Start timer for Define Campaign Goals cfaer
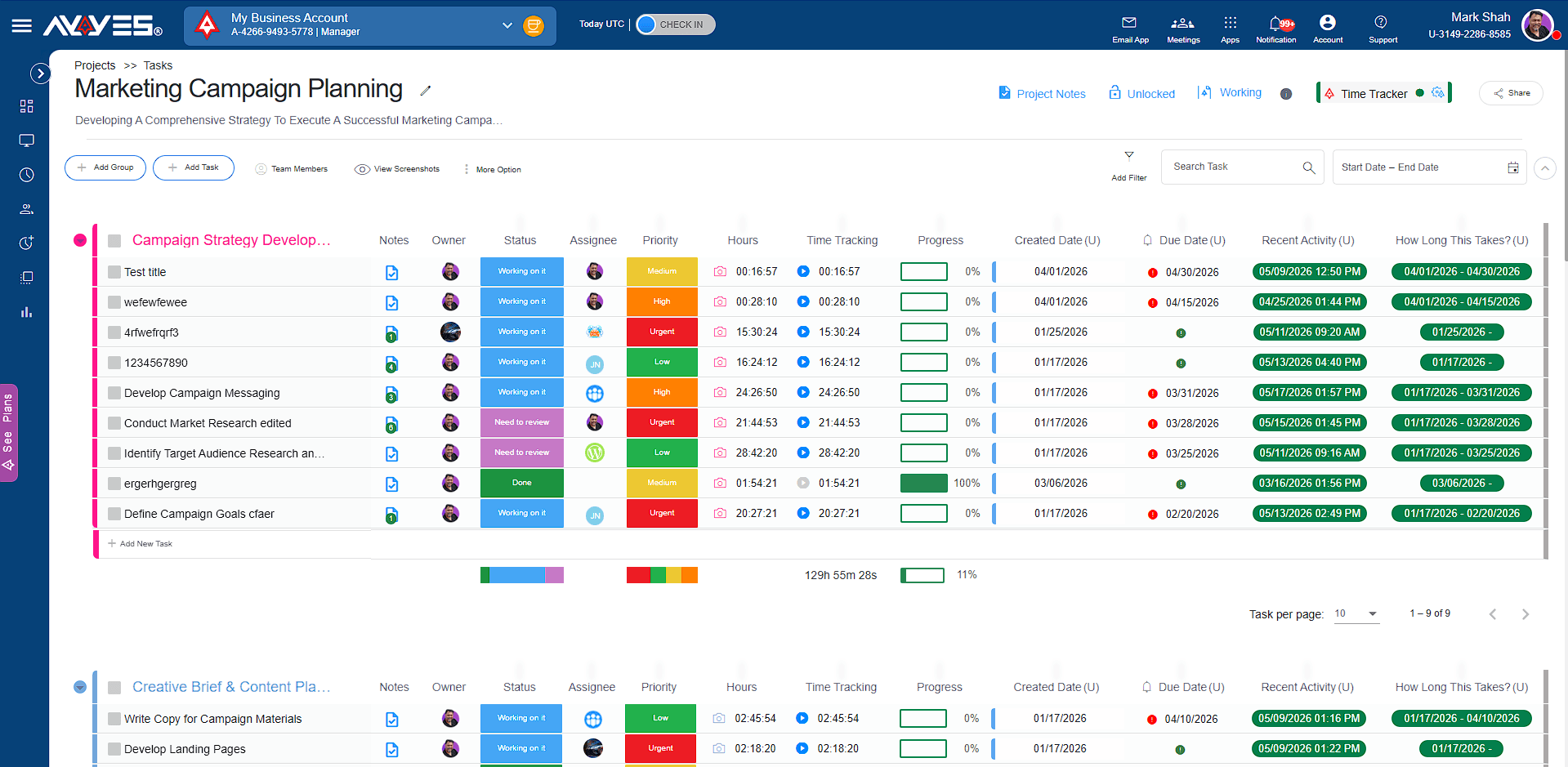This screenshot has width=1568, height=767. (803, 513)
